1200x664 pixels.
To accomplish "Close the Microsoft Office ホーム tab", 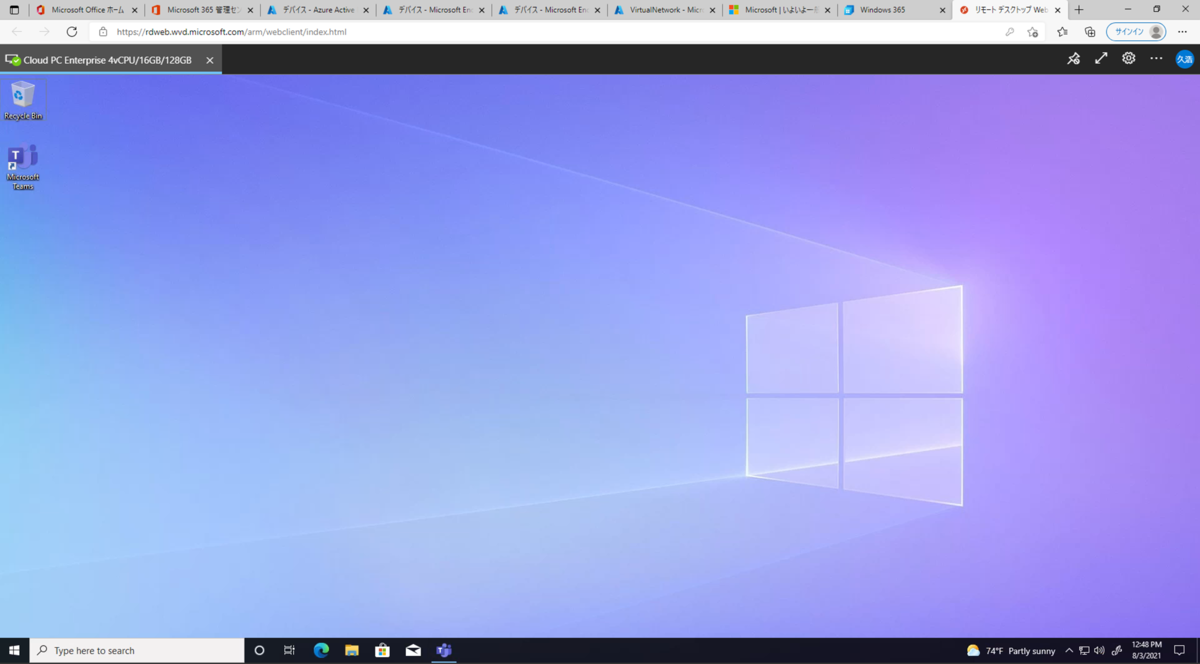I will (x=134, y=10).
